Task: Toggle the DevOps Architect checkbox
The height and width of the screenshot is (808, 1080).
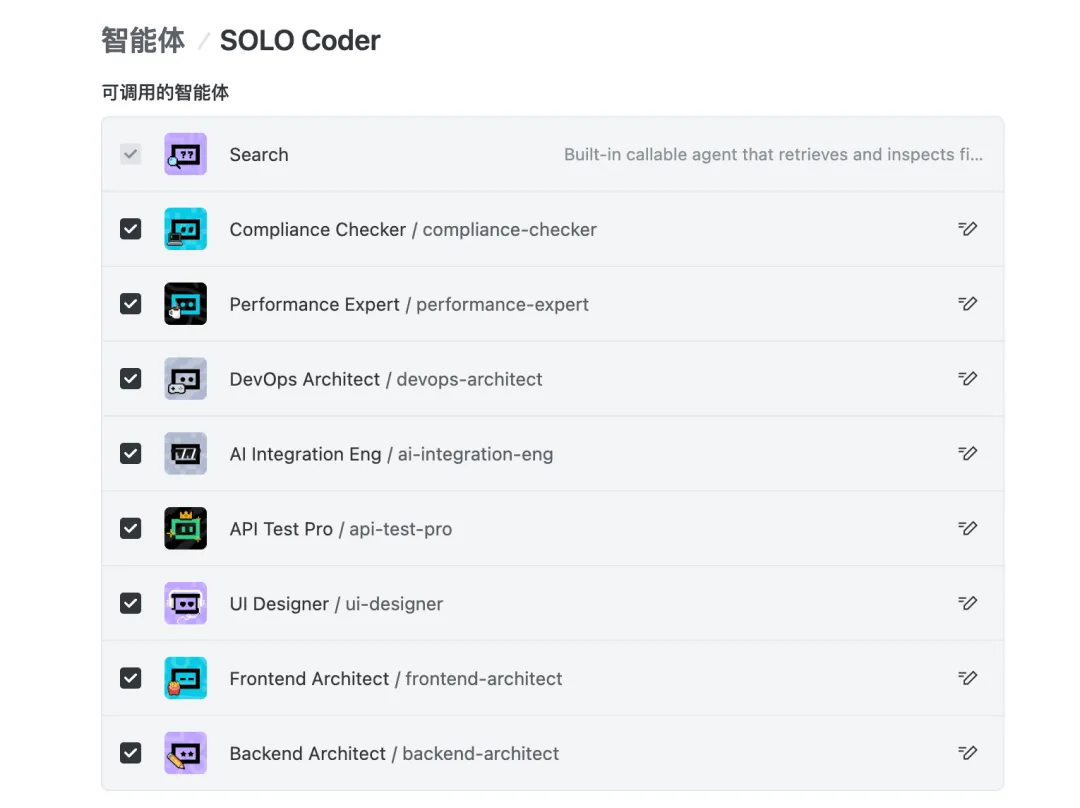Action: coord(131,379)
